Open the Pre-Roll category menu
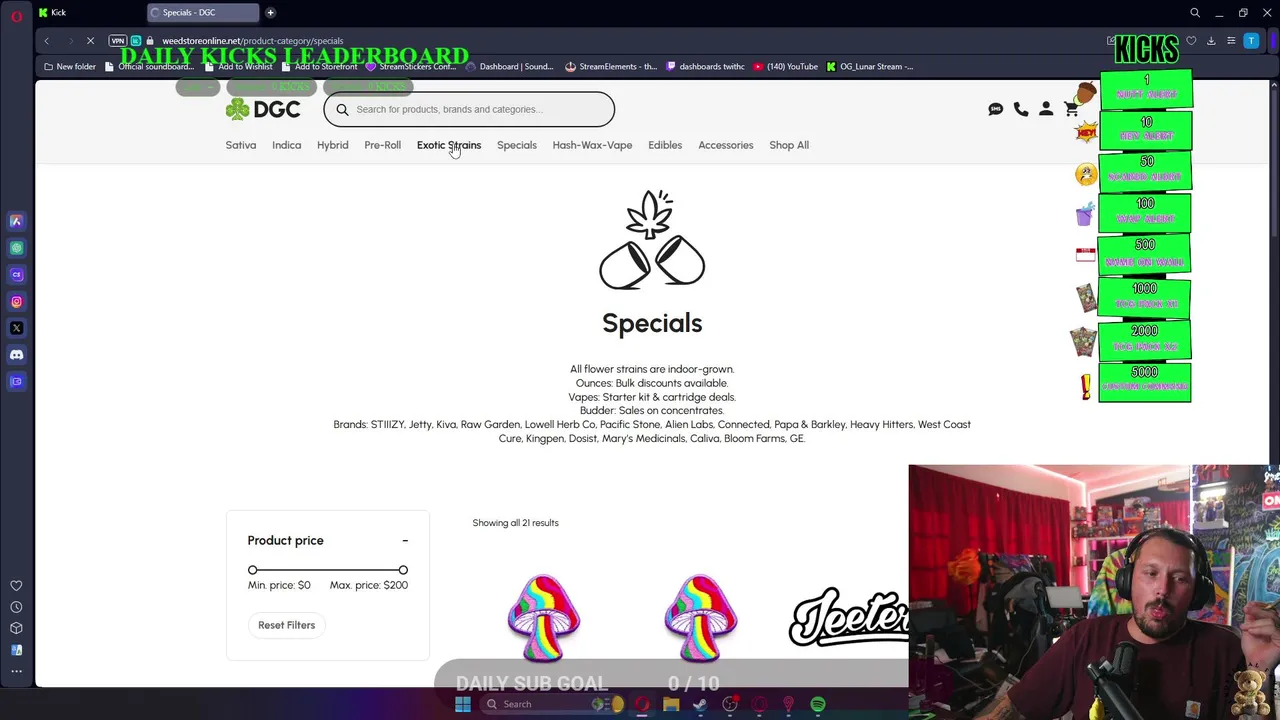The image size is (1280, 720). 382,145
